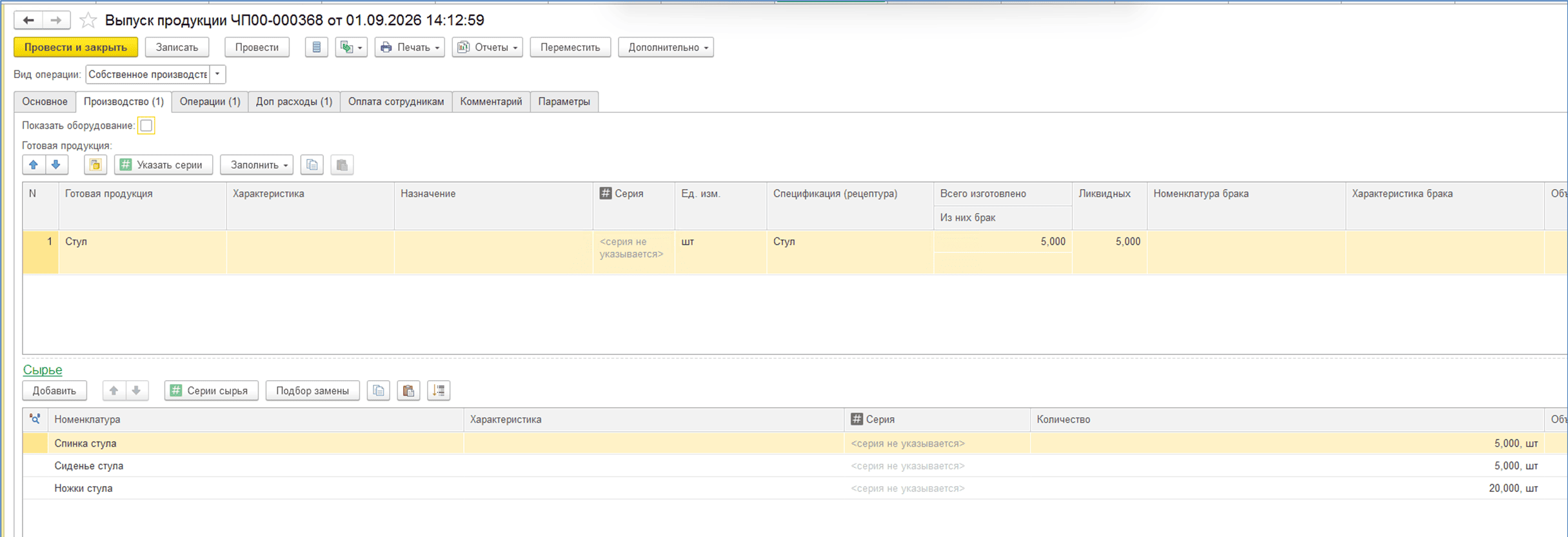Screen dimensions: 1568x537
Task: Open Дополнительно menu
Action: click(x=666, y=47)
